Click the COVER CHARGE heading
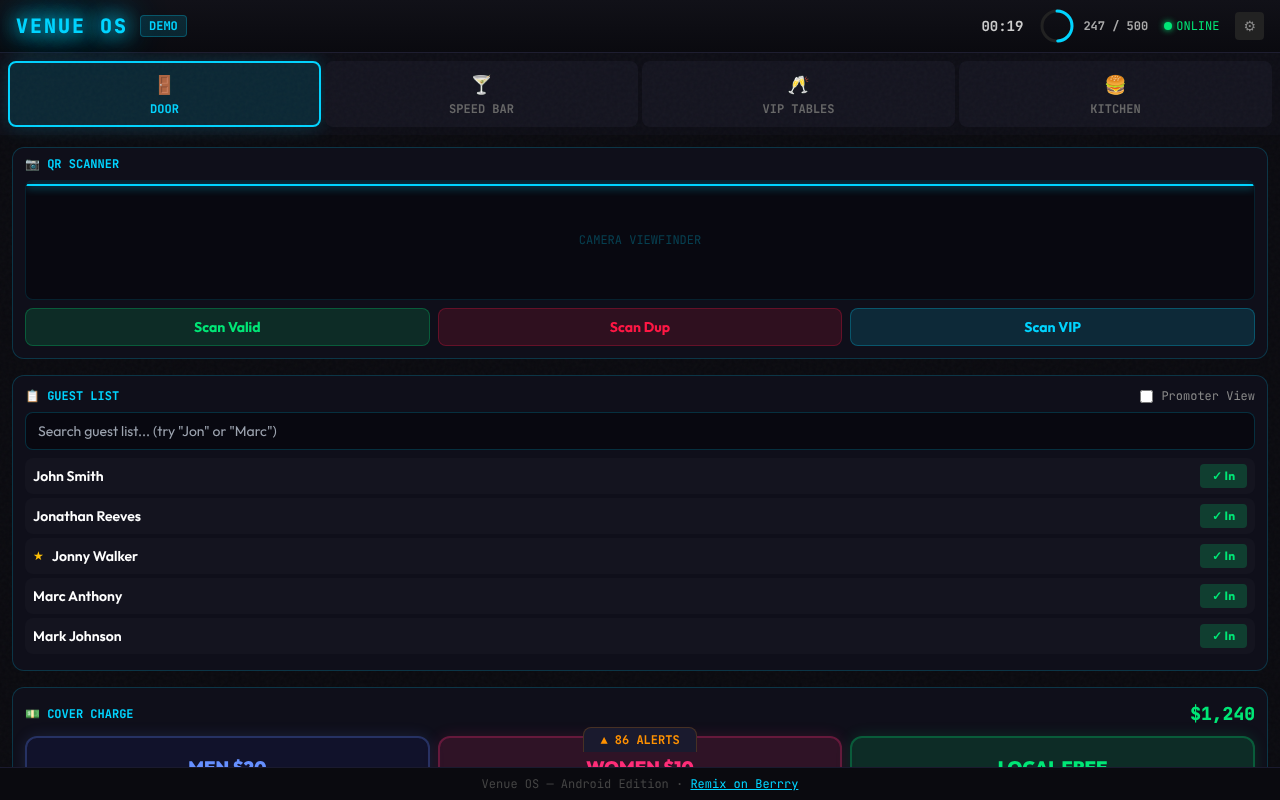1280x800 pixels. click(x=90, y=714)
